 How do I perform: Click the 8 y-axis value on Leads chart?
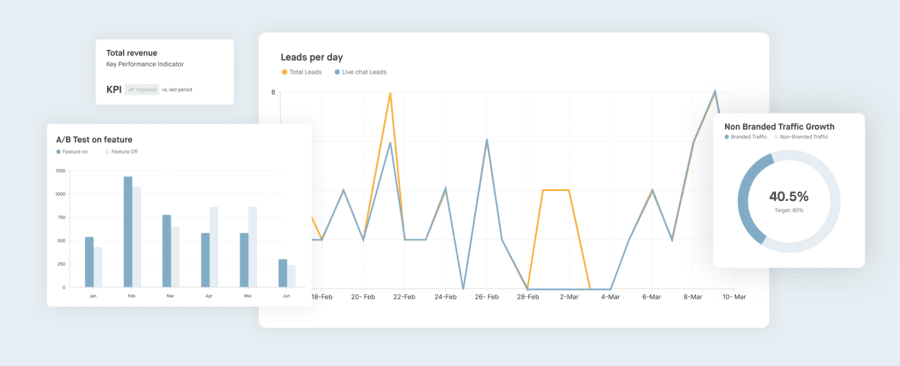(273, 92)
